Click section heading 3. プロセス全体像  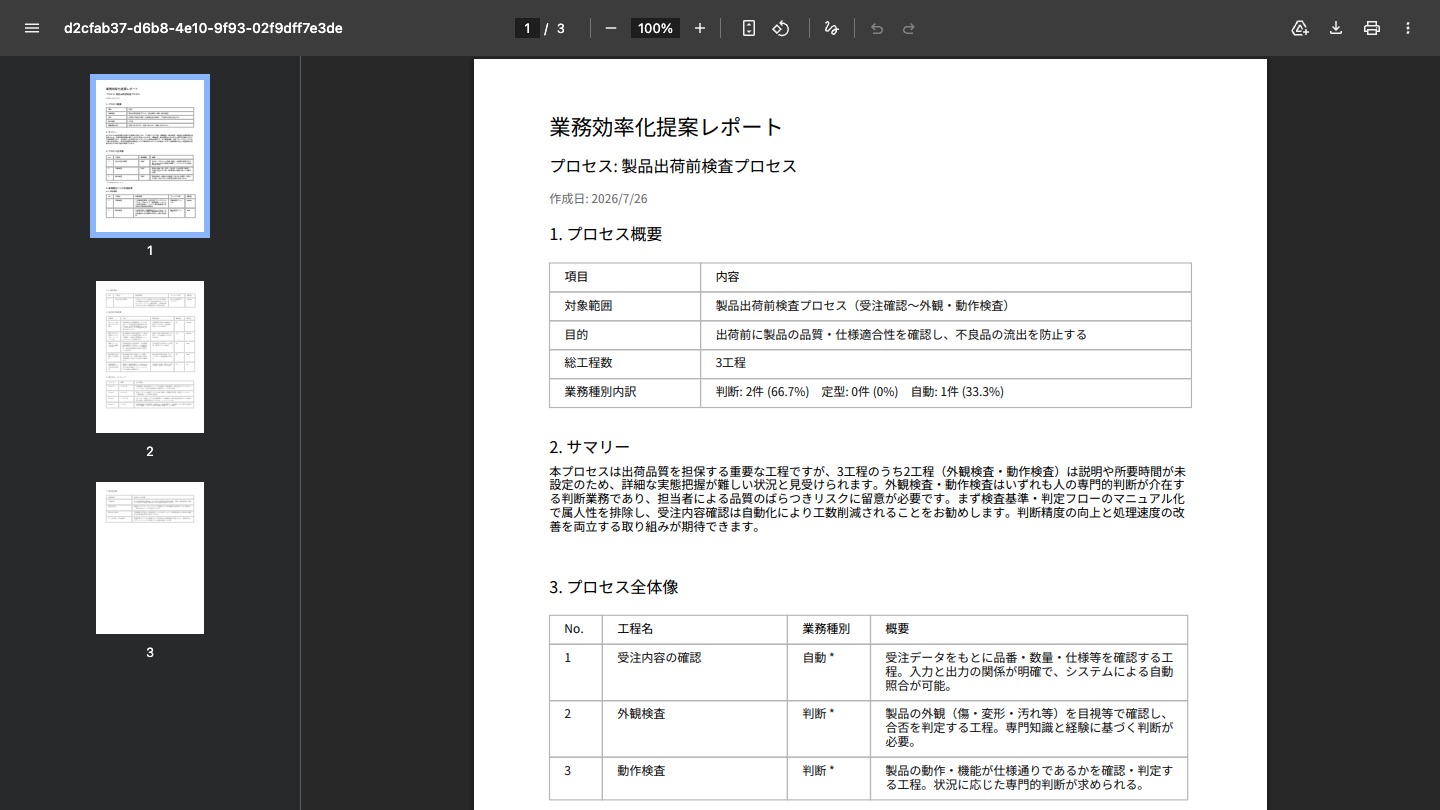click(614, 587)
